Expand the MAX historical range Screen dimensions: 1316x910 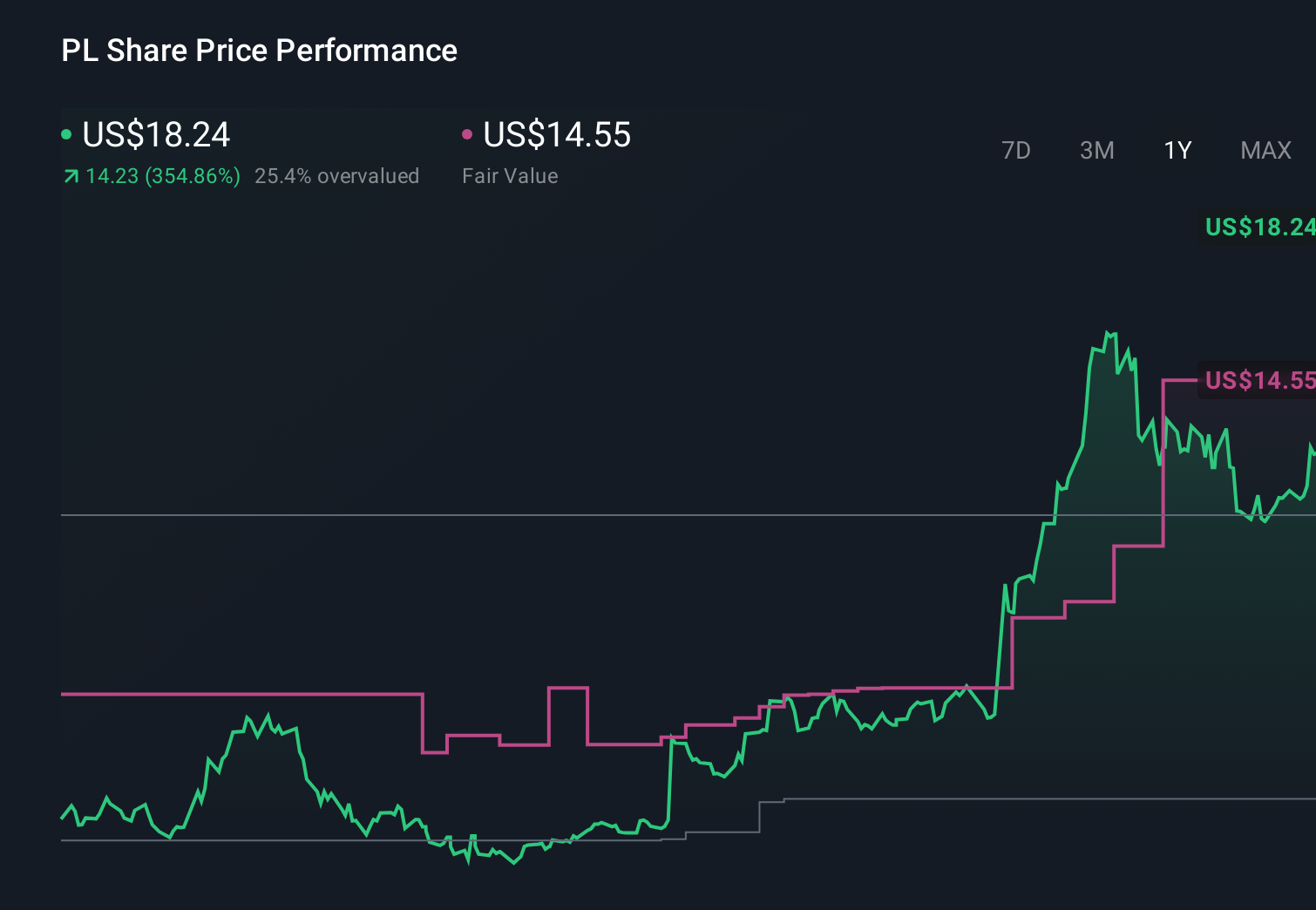tap(1265, 150)
